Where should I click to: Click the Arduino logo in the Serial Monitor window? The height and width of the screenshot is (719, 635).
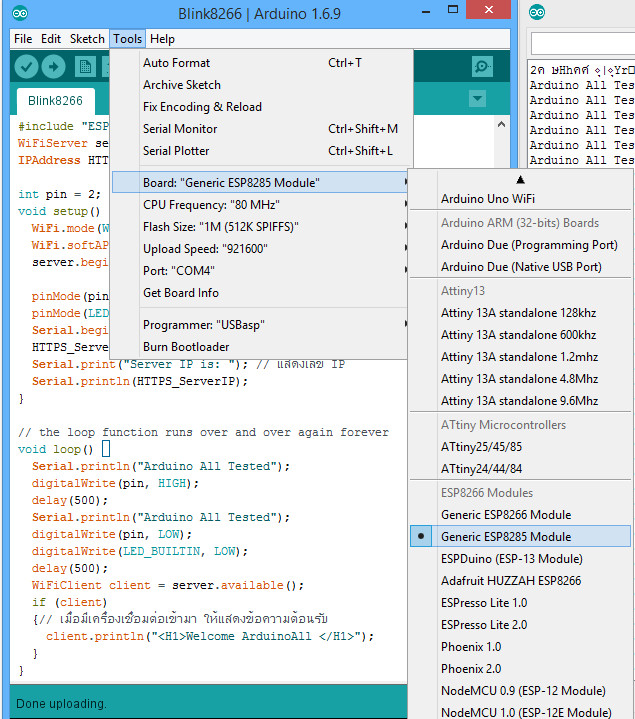pyautogui.click(x=537, y=12)
